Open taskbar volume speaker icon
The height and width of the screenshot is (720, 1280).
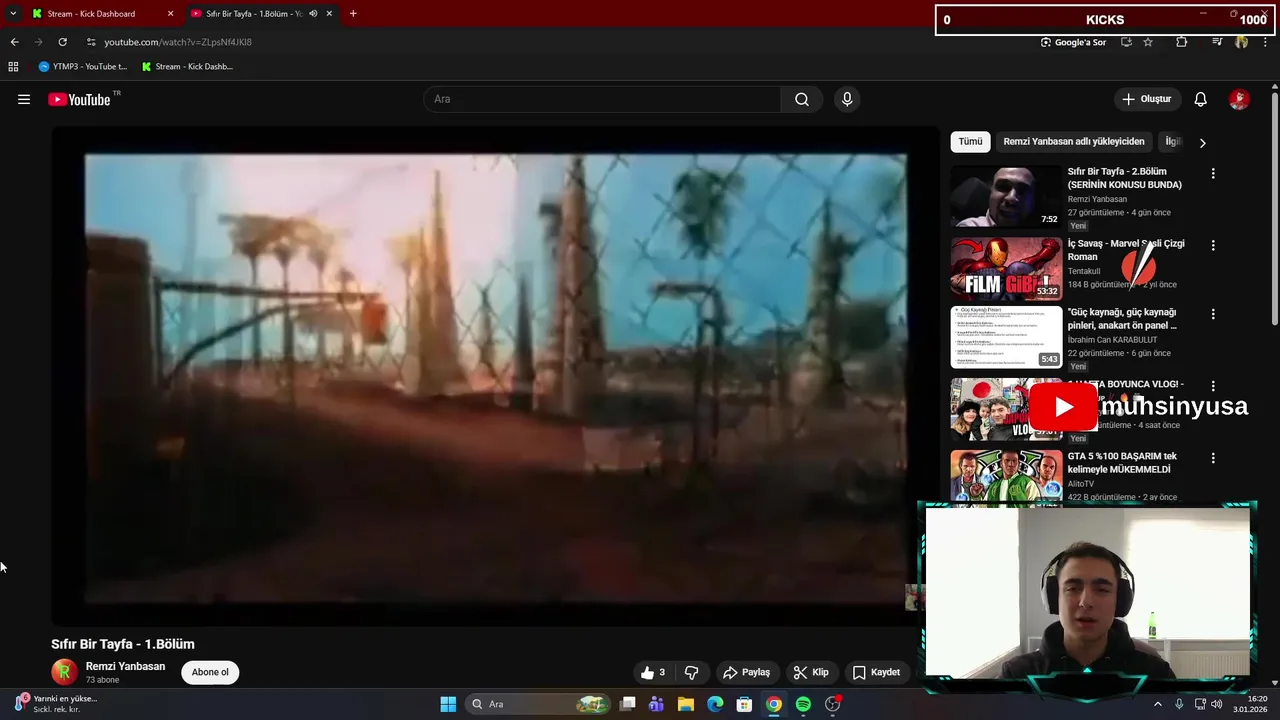click(x=1217, y=704)
